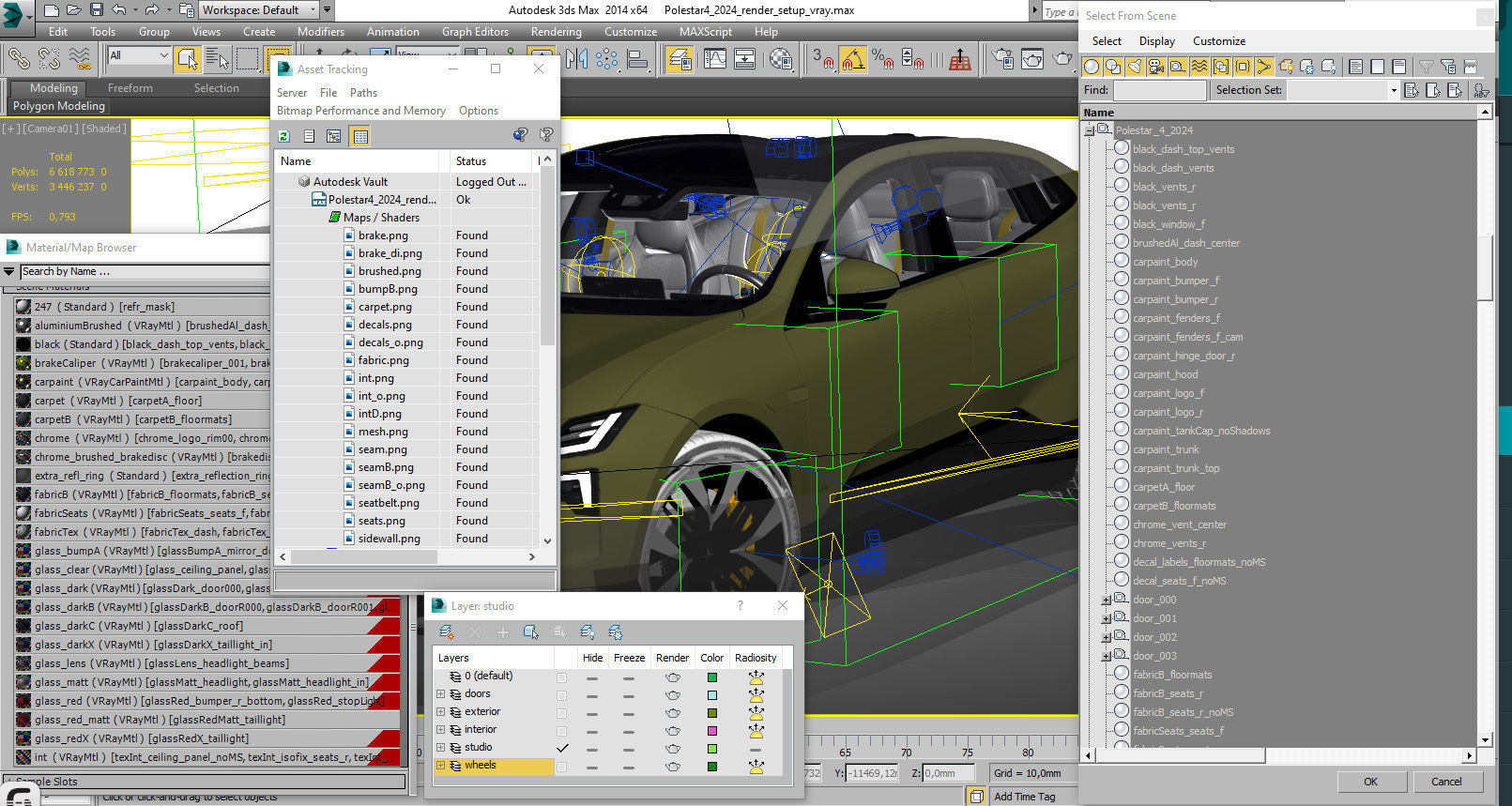Click Hide/Unhide All Layers icon in Layer dialog

[588, 632]
